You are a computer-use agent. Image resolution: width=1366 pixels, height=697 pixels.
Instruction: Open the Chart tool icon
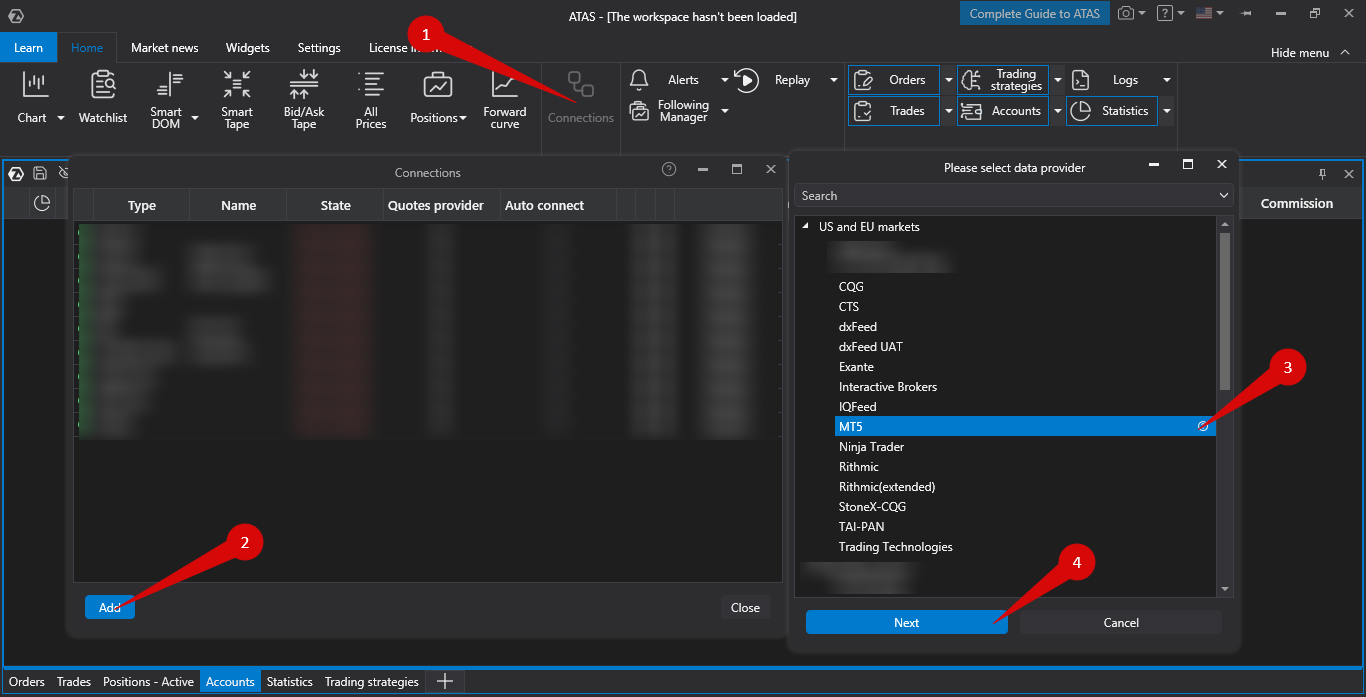click(x=34, y=86)
